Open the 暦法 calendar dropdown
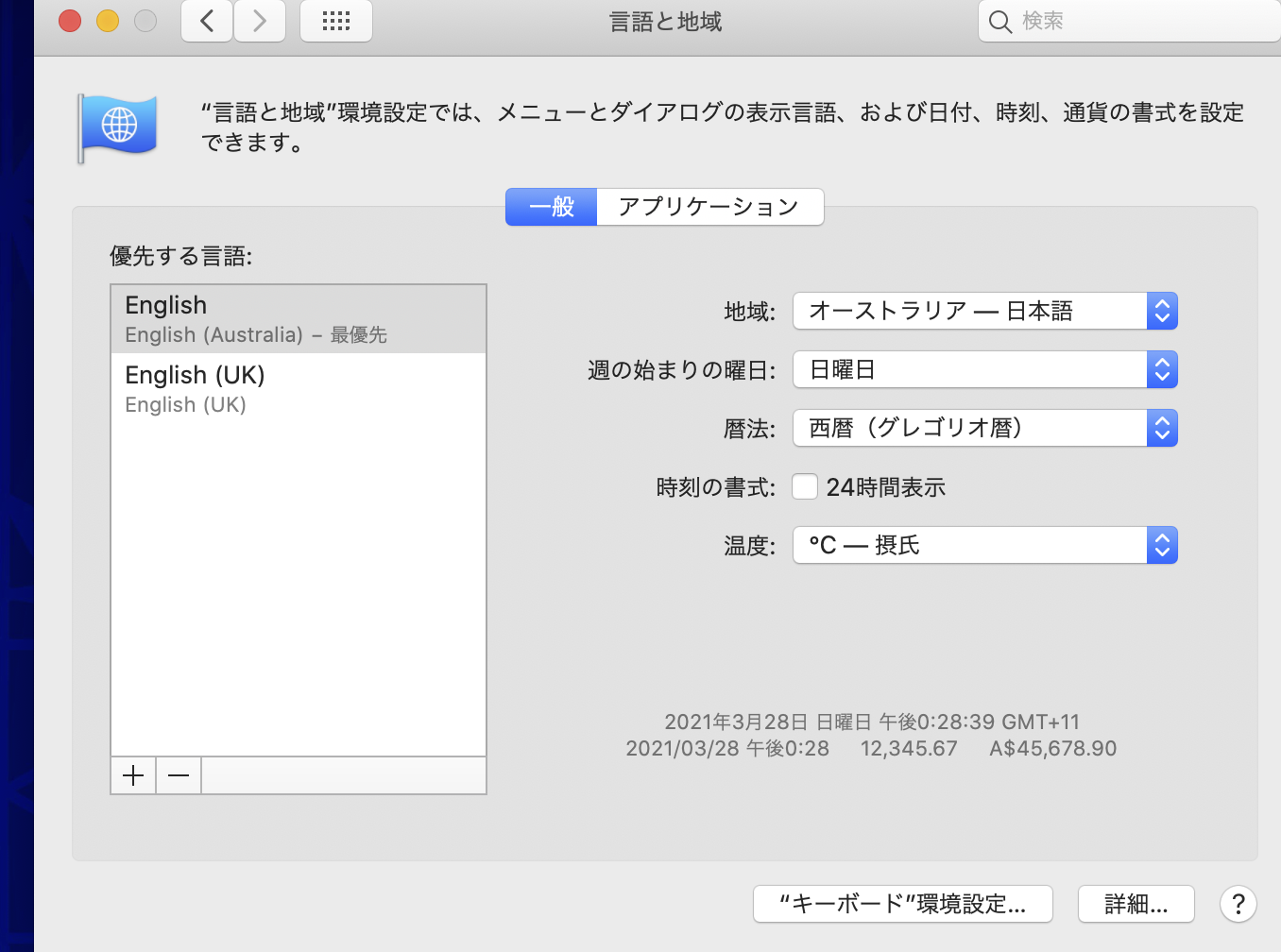This screenshot has height=952, width=1281. (x=984, y=428)
